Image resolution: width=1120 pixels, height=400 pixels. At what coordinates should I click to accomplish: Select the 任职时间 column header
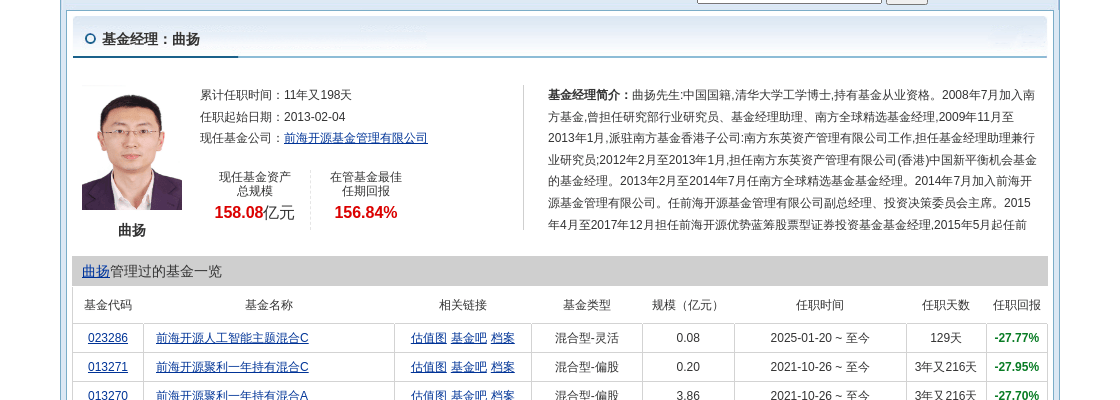pos(820,305)
